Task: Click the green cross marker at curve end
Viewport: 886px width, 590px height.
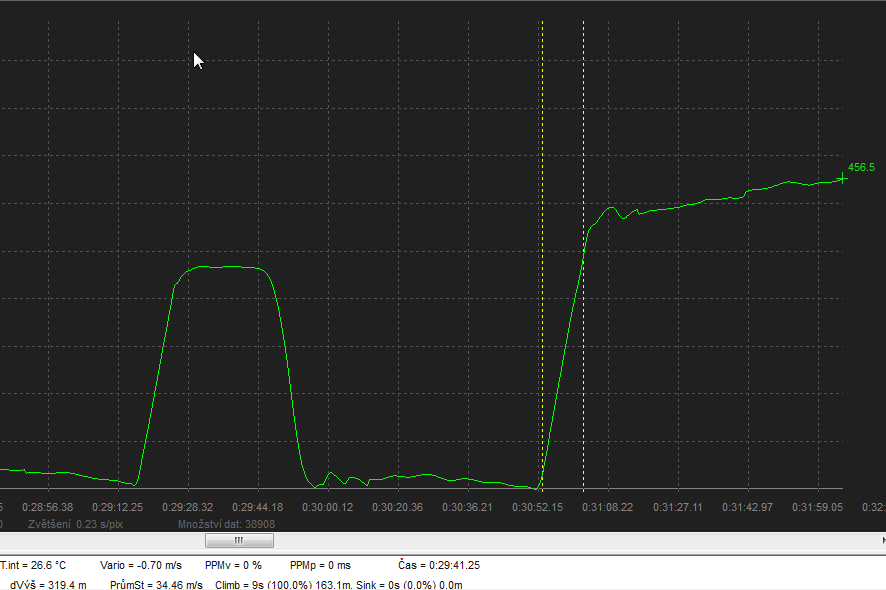Action: pyautogui.click(x=842, y=178)
